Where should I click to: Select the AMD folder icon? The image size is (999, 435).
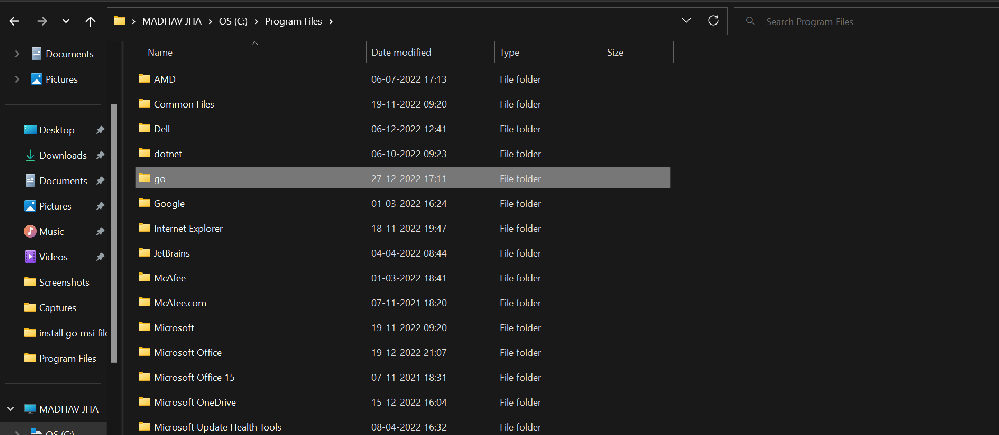(144, 80)
